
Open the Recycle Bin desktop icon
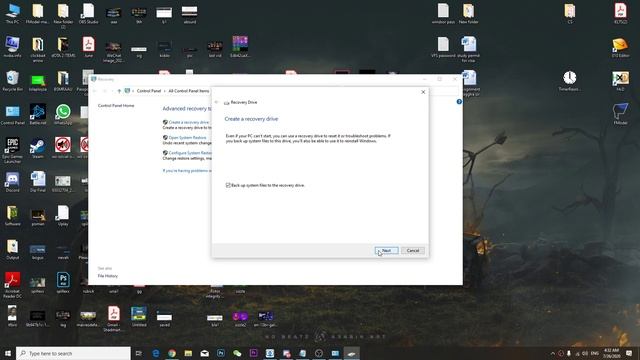pos(12,81)
